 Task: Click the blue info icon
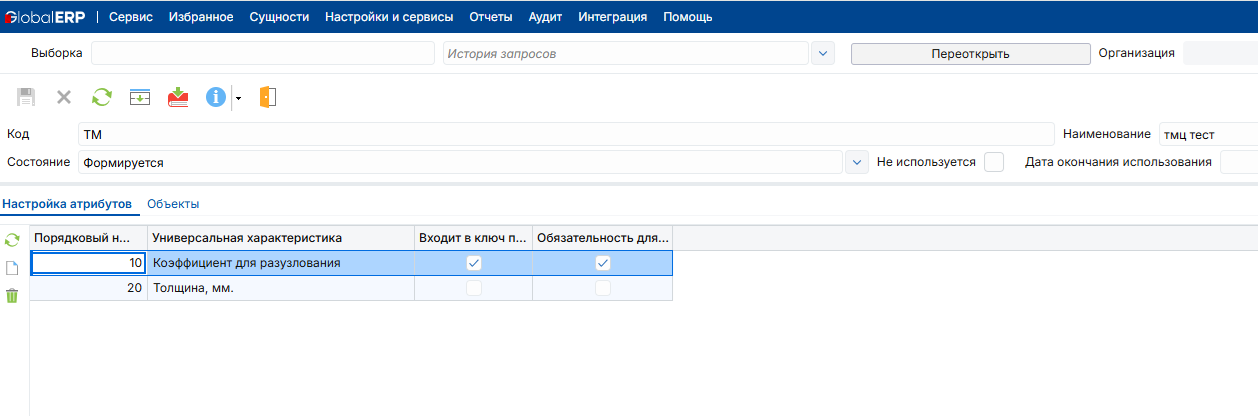pos(216,97)
